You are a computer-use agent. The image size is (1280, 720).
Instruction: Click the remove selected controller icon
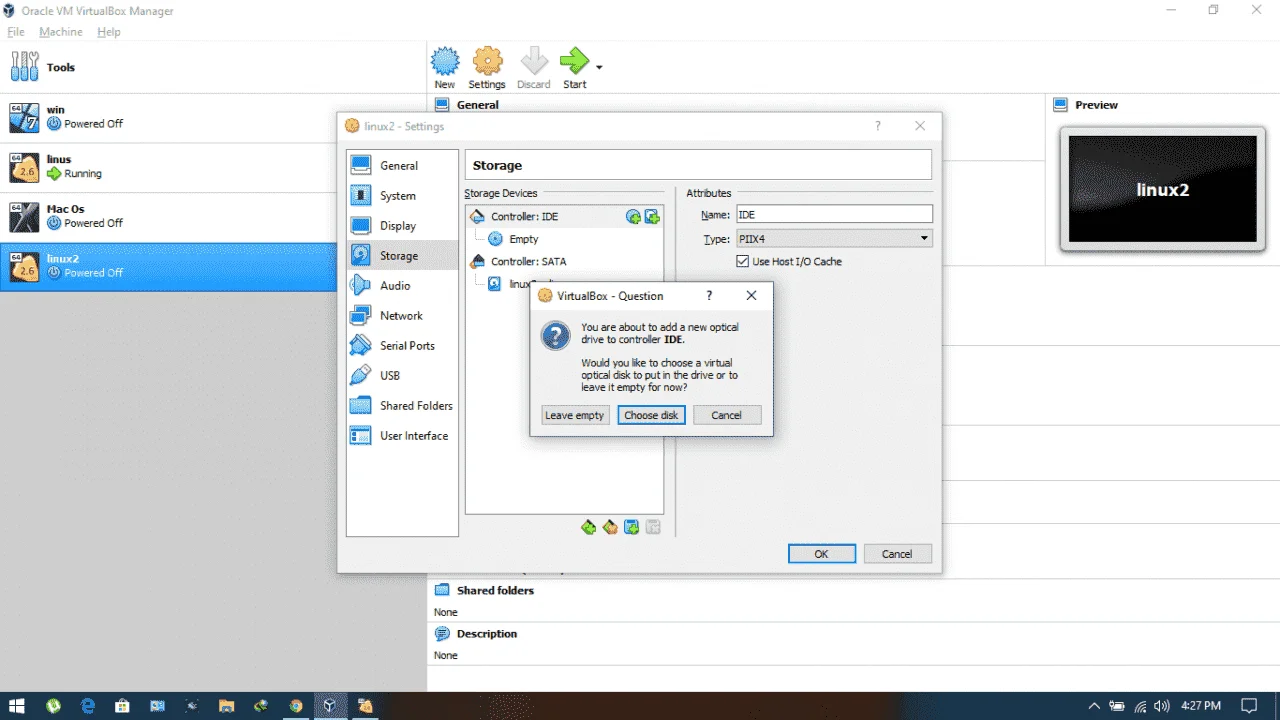pos(610,527)
